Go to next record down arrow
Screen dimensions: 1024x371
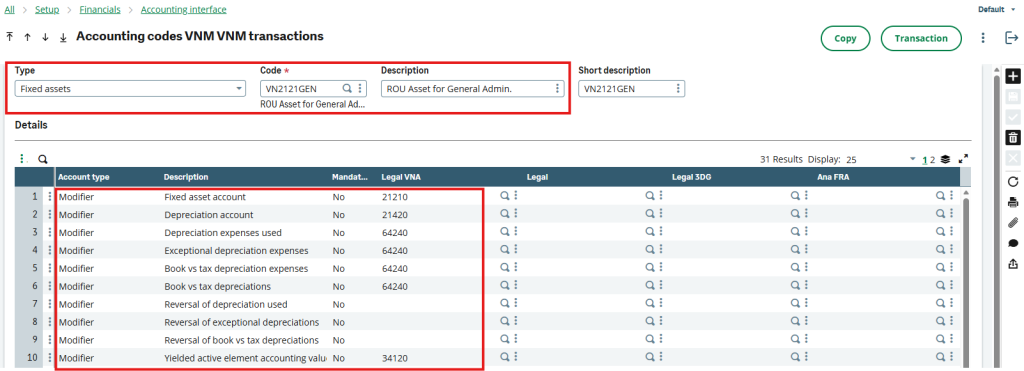(x=45, y=37)
